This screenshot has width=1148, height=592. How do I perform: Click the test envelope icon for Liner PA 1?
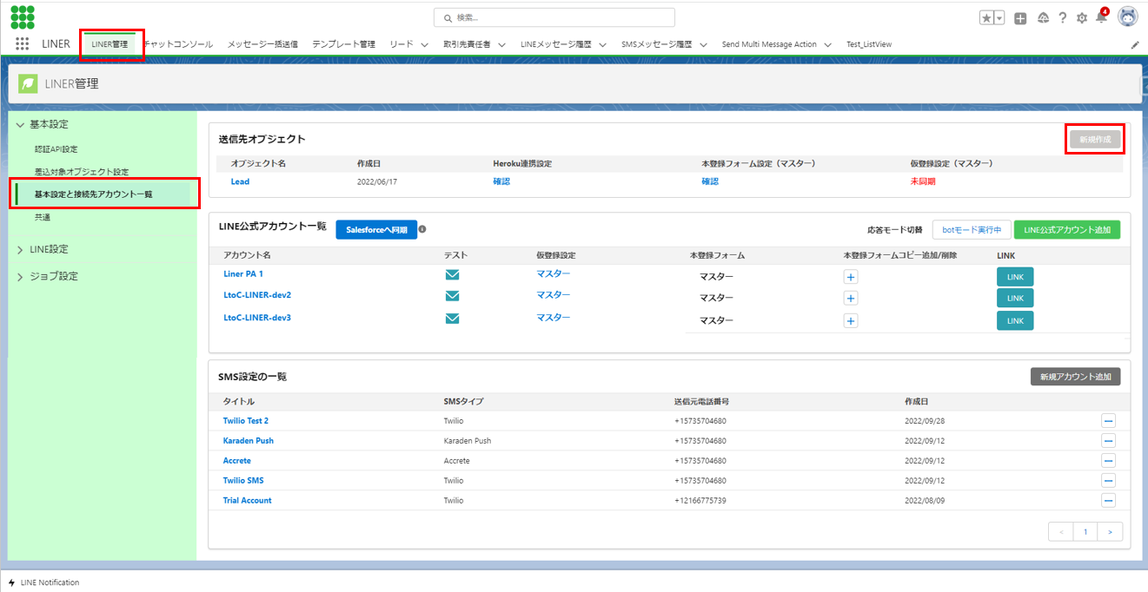452,275
